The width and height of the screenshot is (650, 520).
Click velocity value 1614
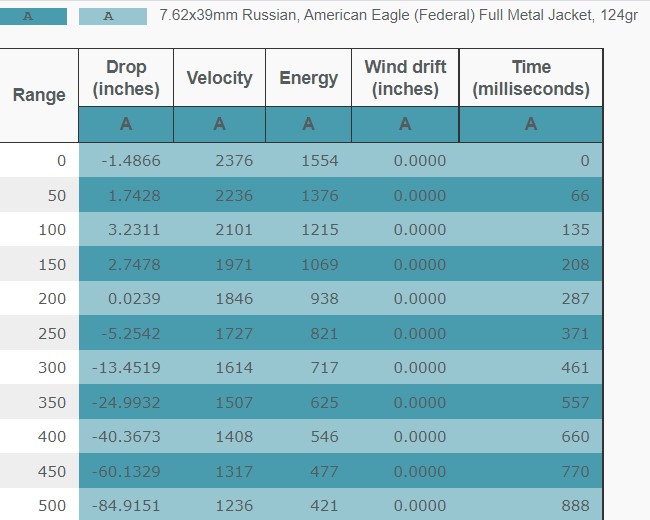[234, 367]
